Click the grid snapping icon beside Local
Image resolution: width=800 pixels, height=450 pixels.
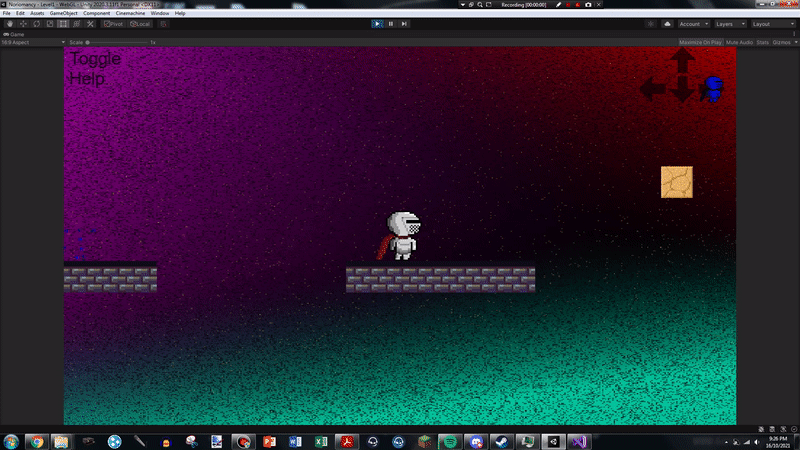pos(163,24)
